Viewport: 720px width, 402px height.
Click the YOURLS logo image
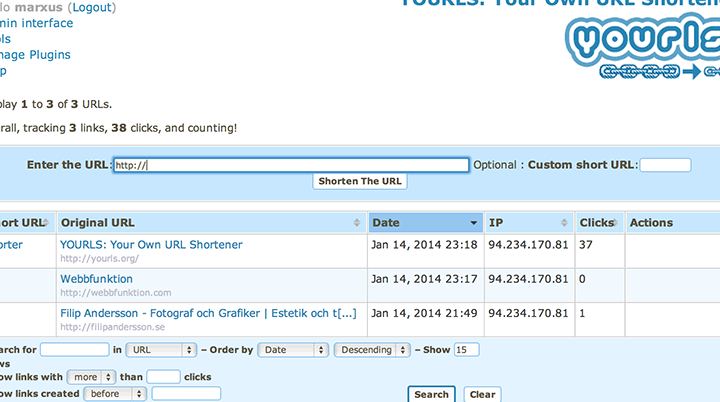click(643, 46)
